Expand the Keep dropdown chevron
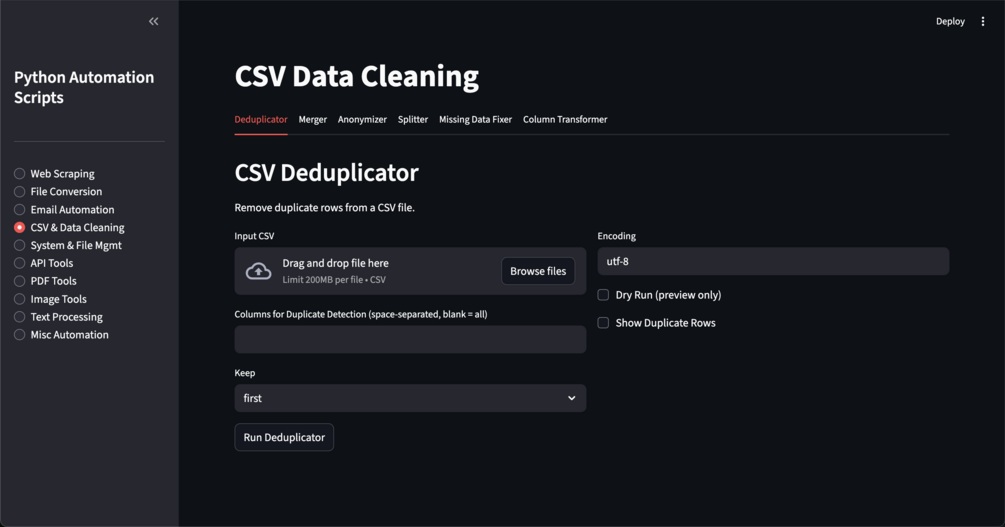1005x527 pixels. click(571, 398)
